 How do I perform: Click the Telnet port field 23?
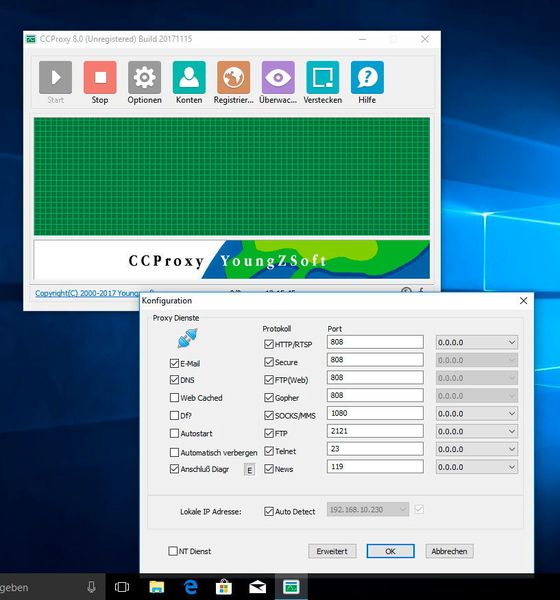click(x=375, y=448)
